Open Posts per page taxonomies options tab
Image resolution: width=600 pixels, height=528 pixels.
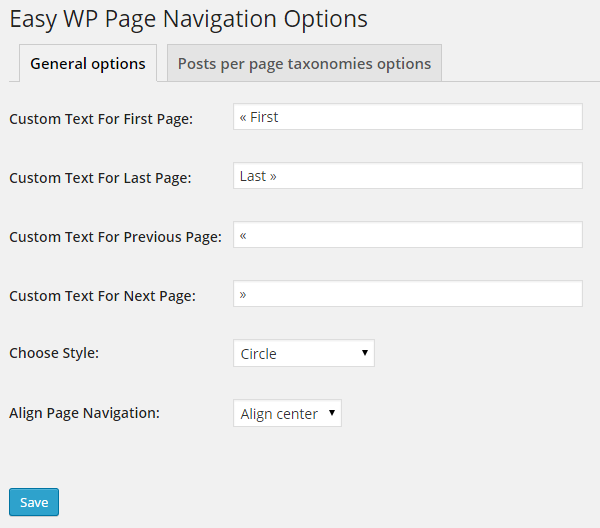(x=304, y=64)
